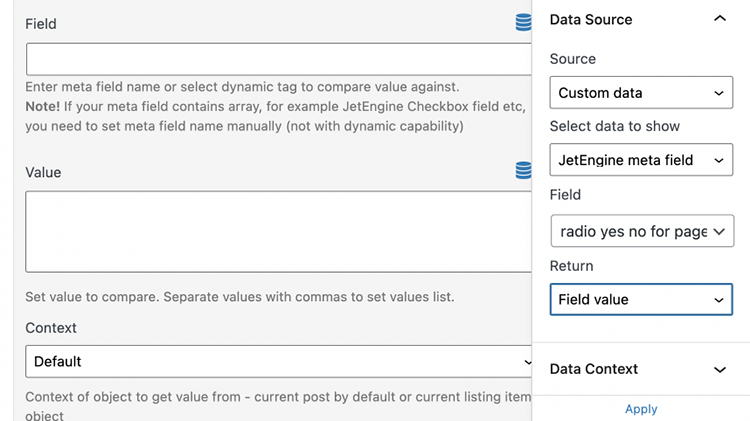
Task: Click 'Context of object to get value' description
Action: [x=278, y=406]
